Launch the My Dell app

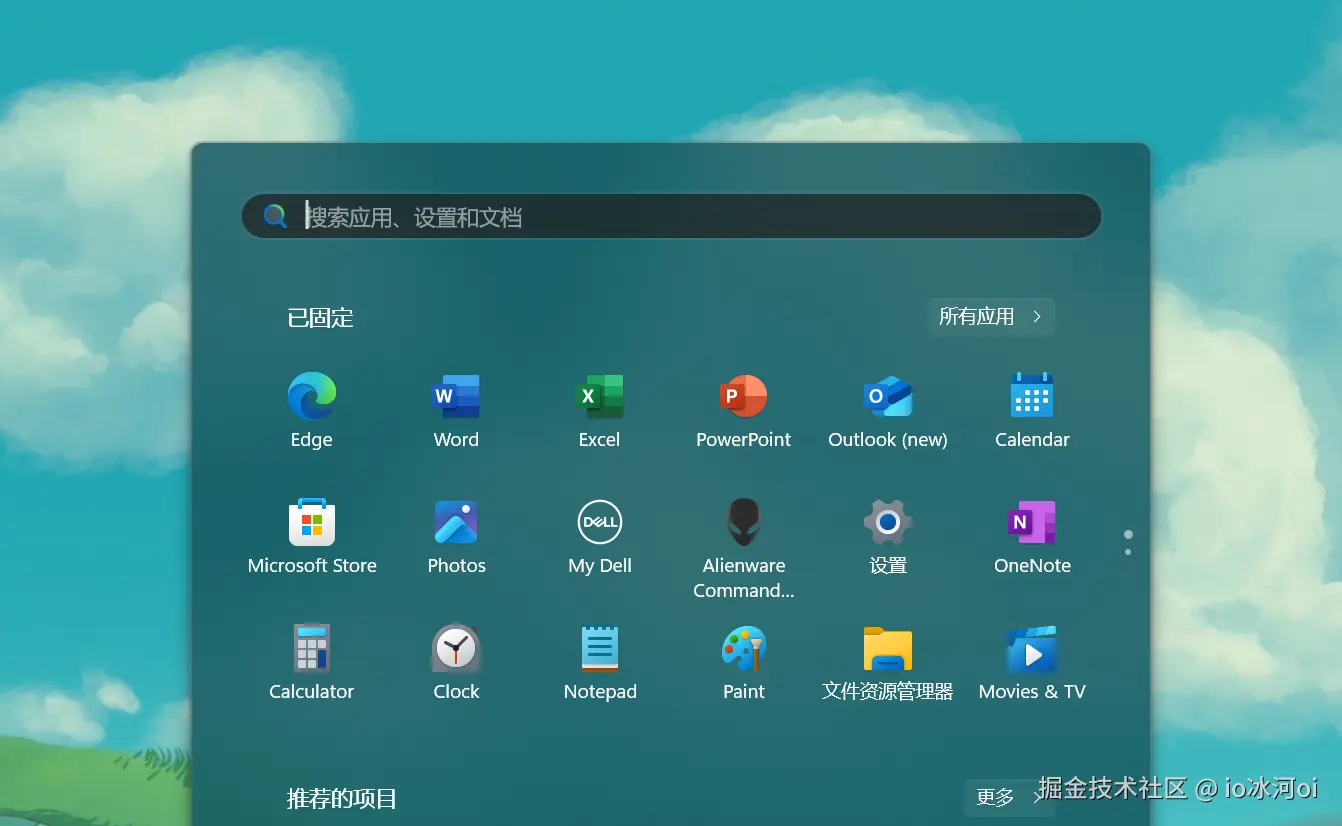600,522
